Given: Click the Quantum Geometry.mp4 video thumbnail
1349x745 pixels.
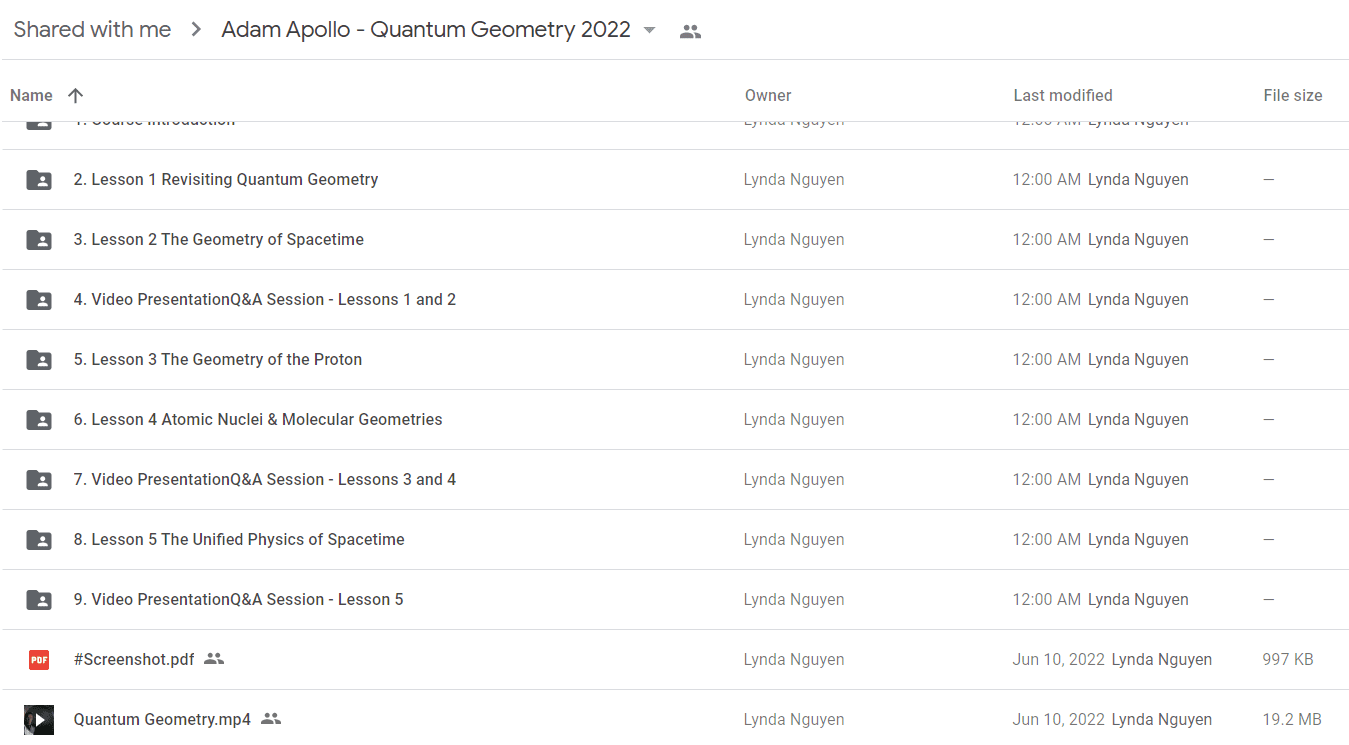Looking at the screenshot, I should (x=39, y=720).
